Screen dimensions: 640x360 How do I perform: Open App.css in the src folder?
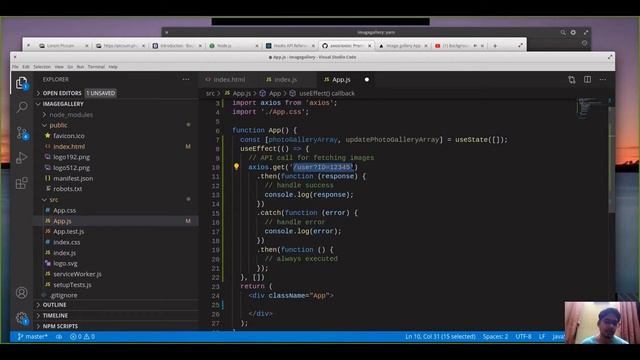tap(64, 210)
